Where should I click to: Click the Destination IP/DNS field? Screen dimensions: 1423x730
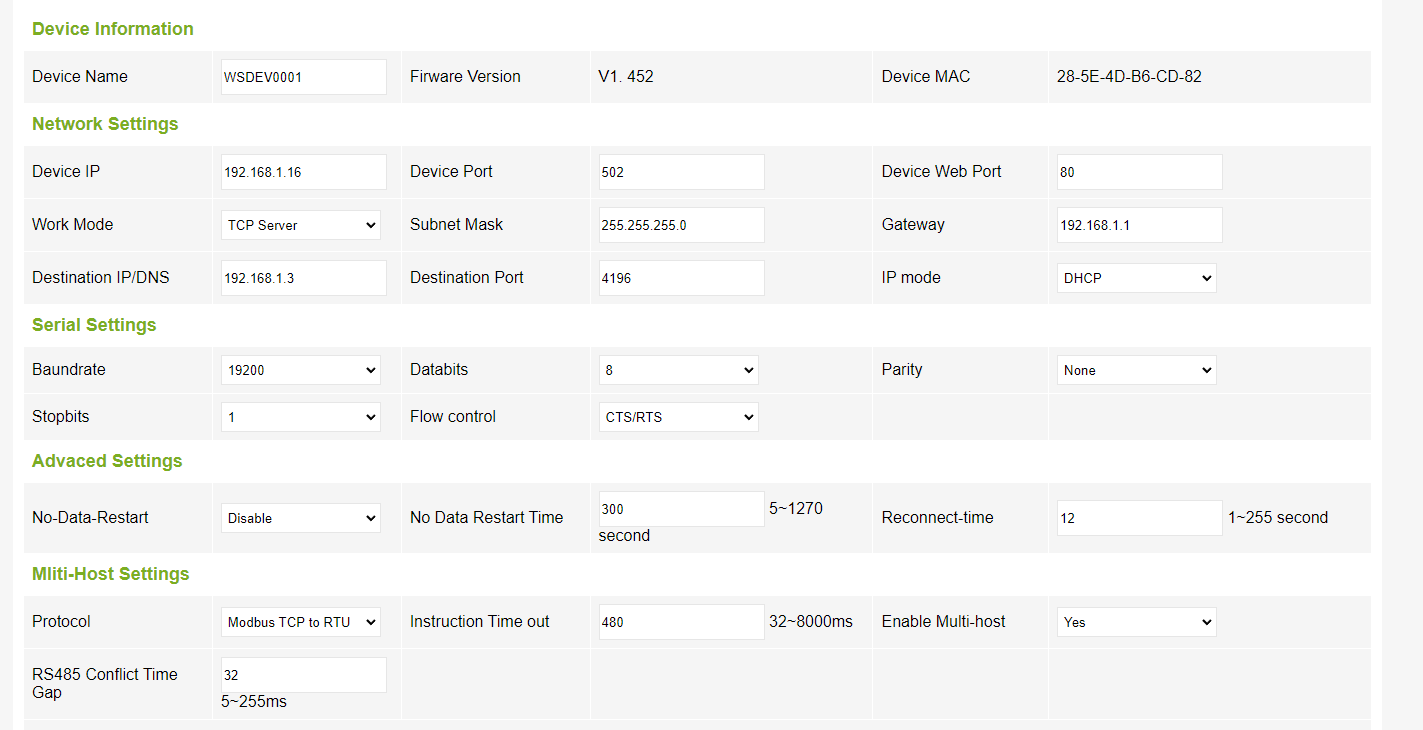(x=303, y=278)
